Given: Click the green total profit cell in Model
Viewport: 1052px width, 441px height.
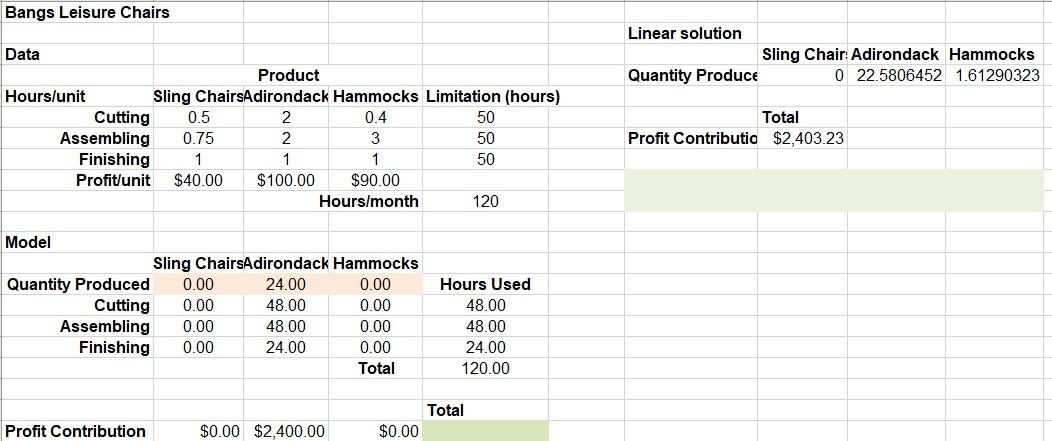Looking at the screenshot, I should tap(485, 431).
